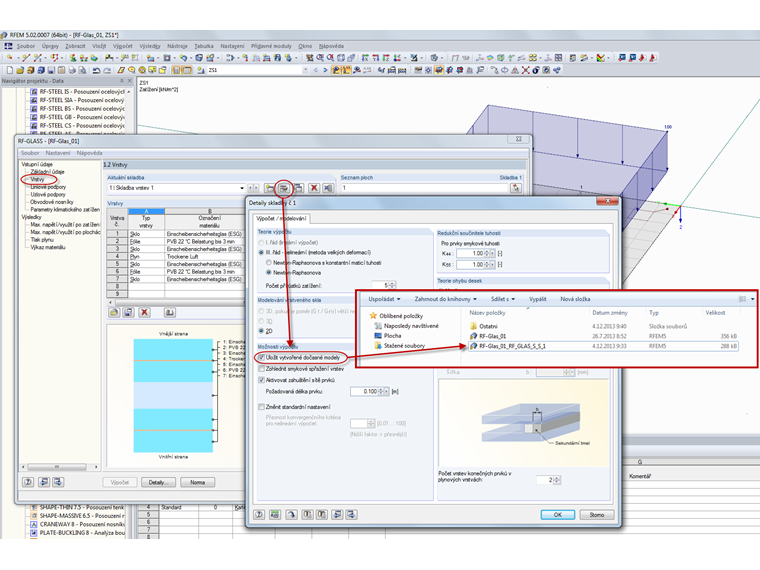Adjust Počet přírůstků zatížení stepper

(x=393, y=285)
